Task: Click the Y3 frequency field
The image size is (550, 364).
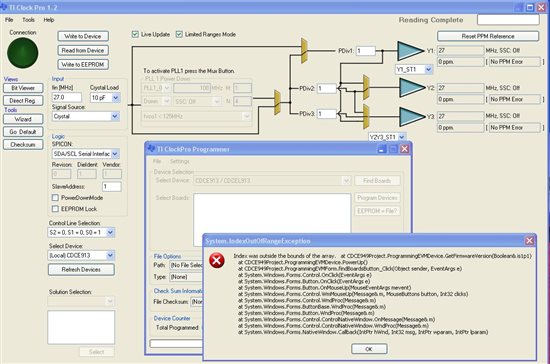Action: (x=461, y=116)
